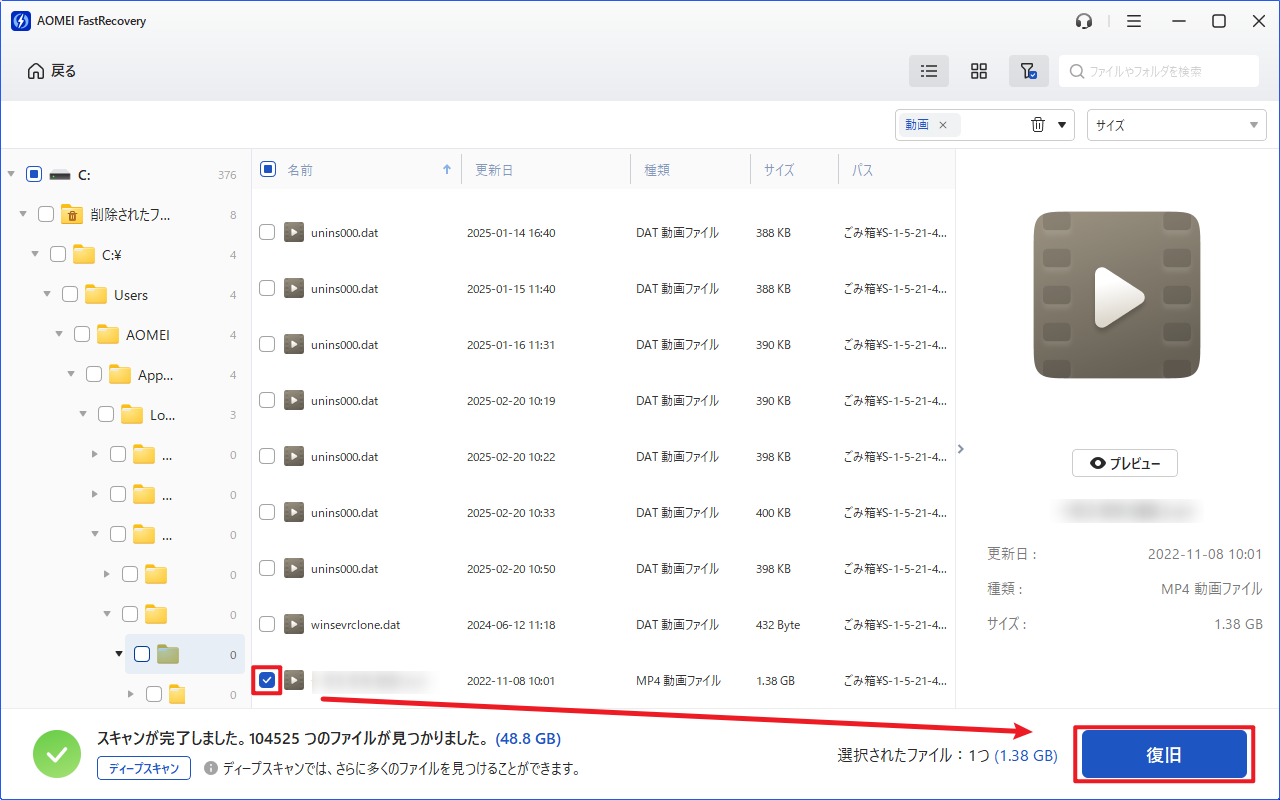Remove the 動画 filter tag

click(x=942, y=125)
